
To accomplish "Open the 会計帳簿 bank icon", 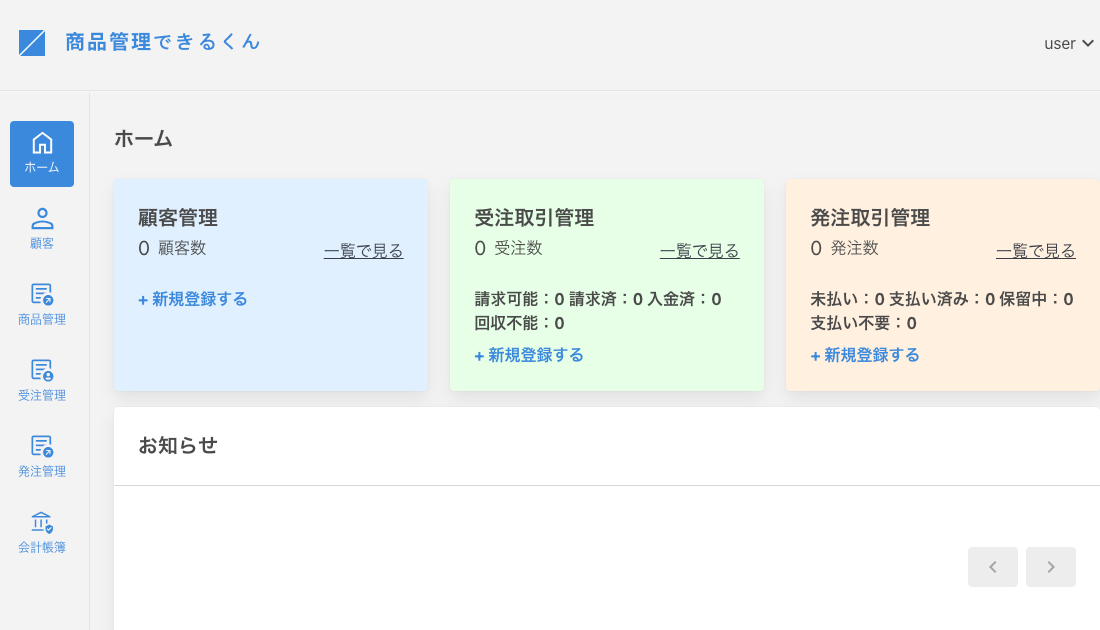I will pos(42,522).
